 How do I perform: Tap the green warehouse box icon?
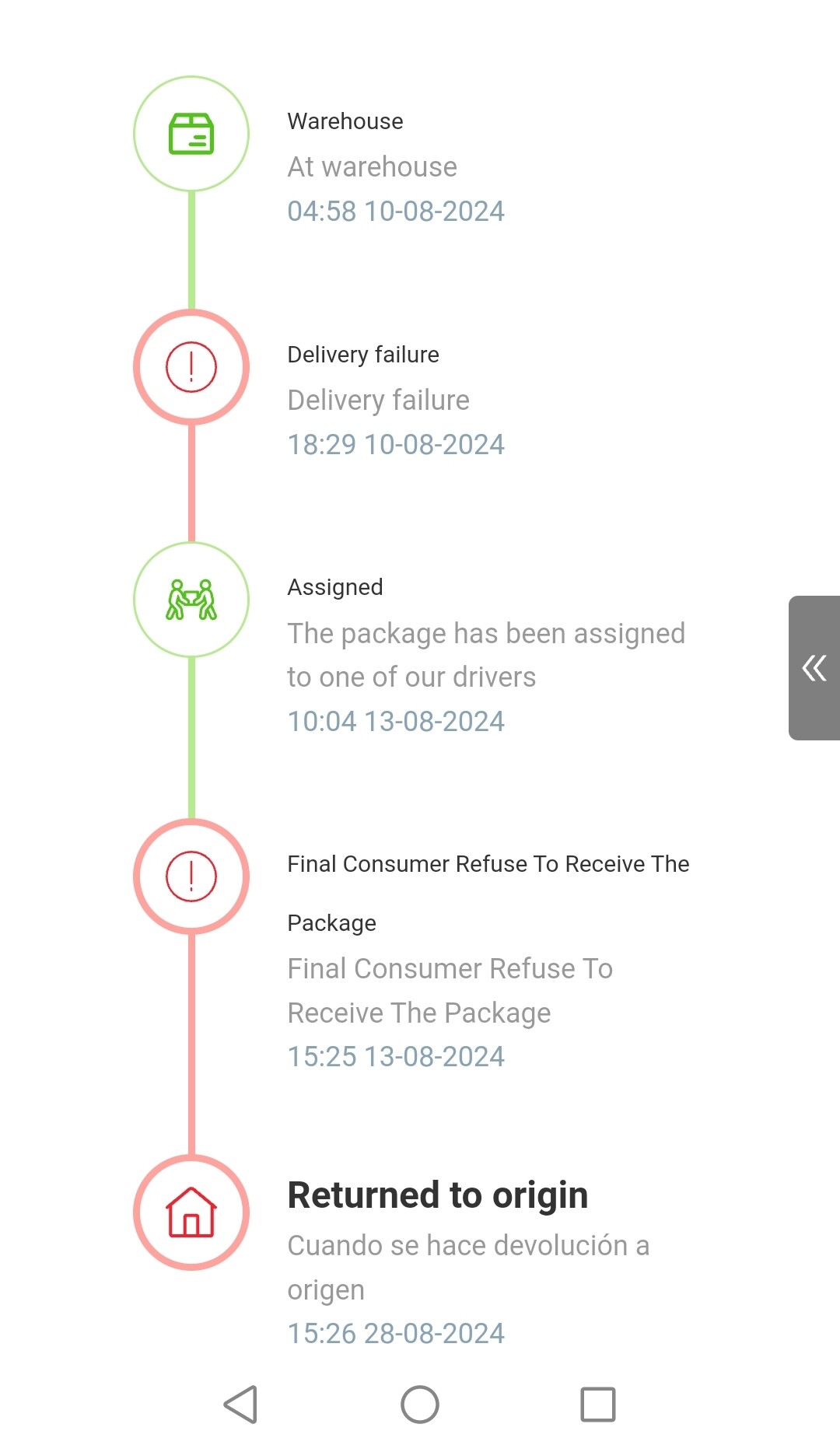191,134
